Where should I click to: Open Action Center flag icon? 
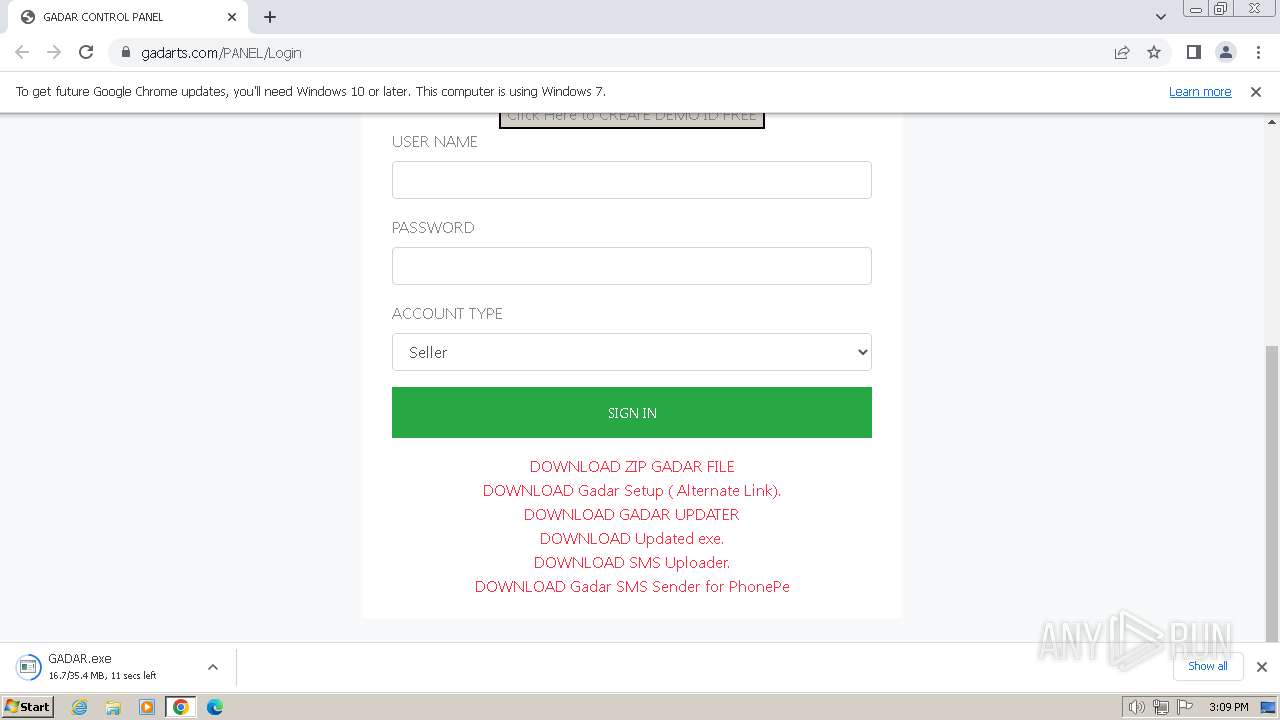[x=1185, y=707]
